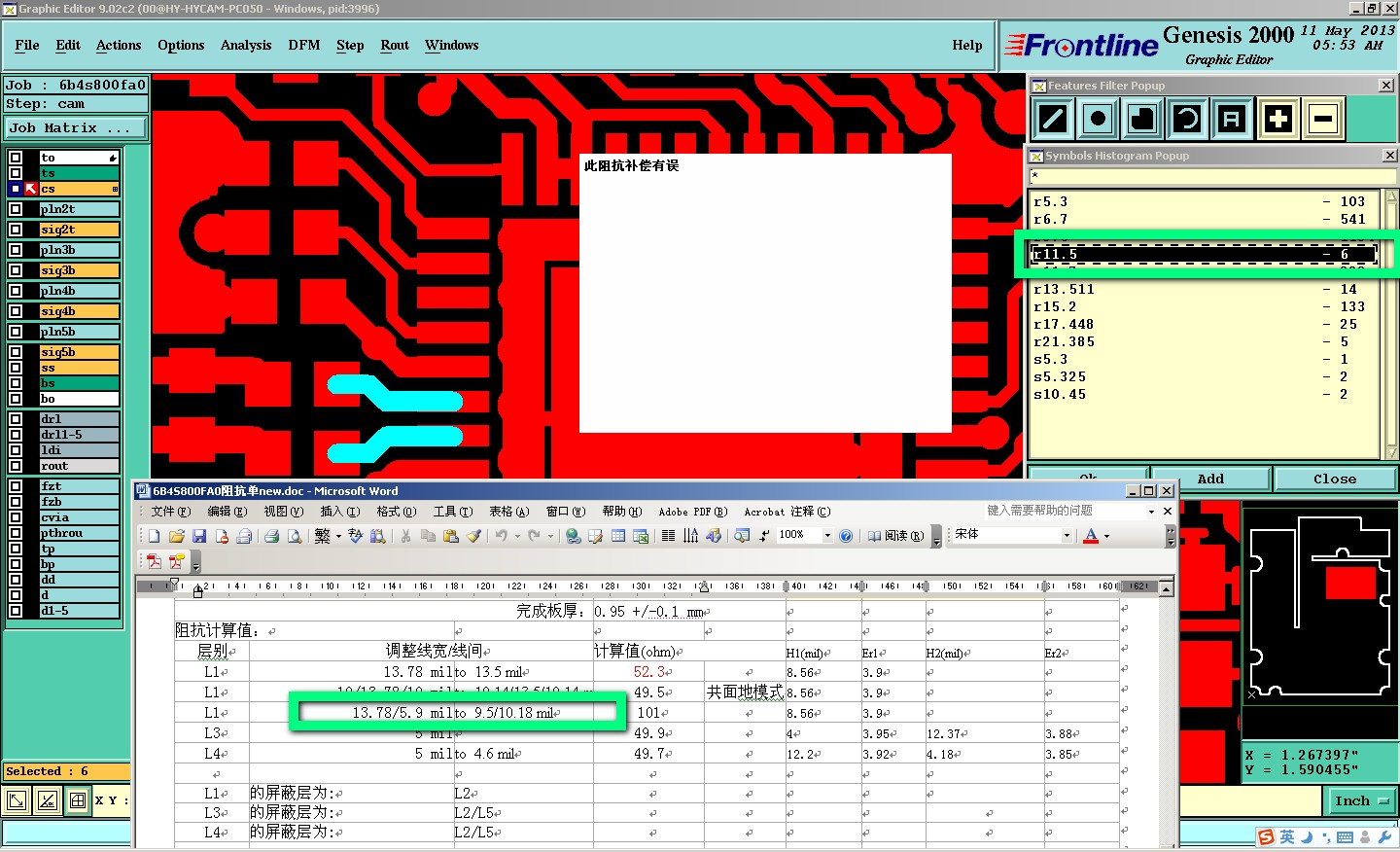Click the Cut scissors icon in Word

pyautogui.click(x=405, y=536)
